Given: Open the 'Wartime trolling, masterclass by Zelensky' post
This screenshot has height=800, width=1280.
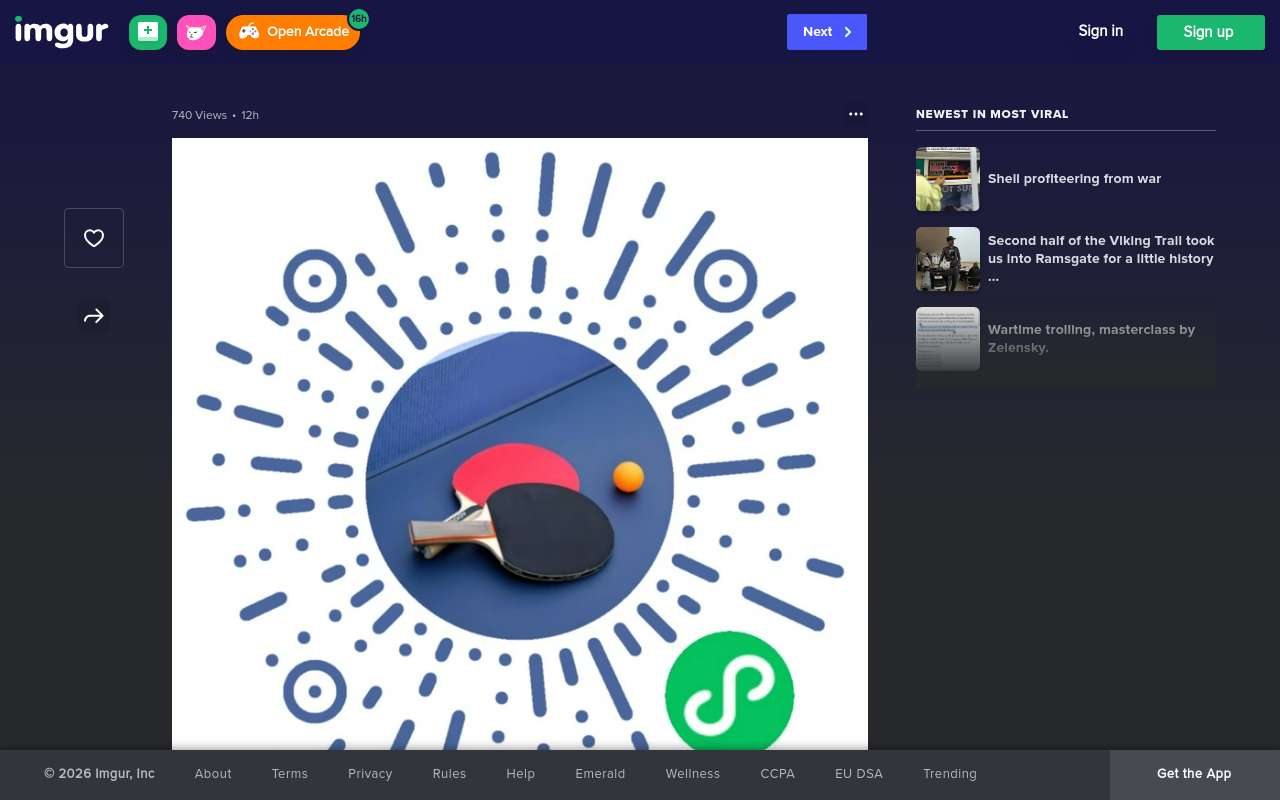Looking at the screenshot, I should click(1091, 339).
